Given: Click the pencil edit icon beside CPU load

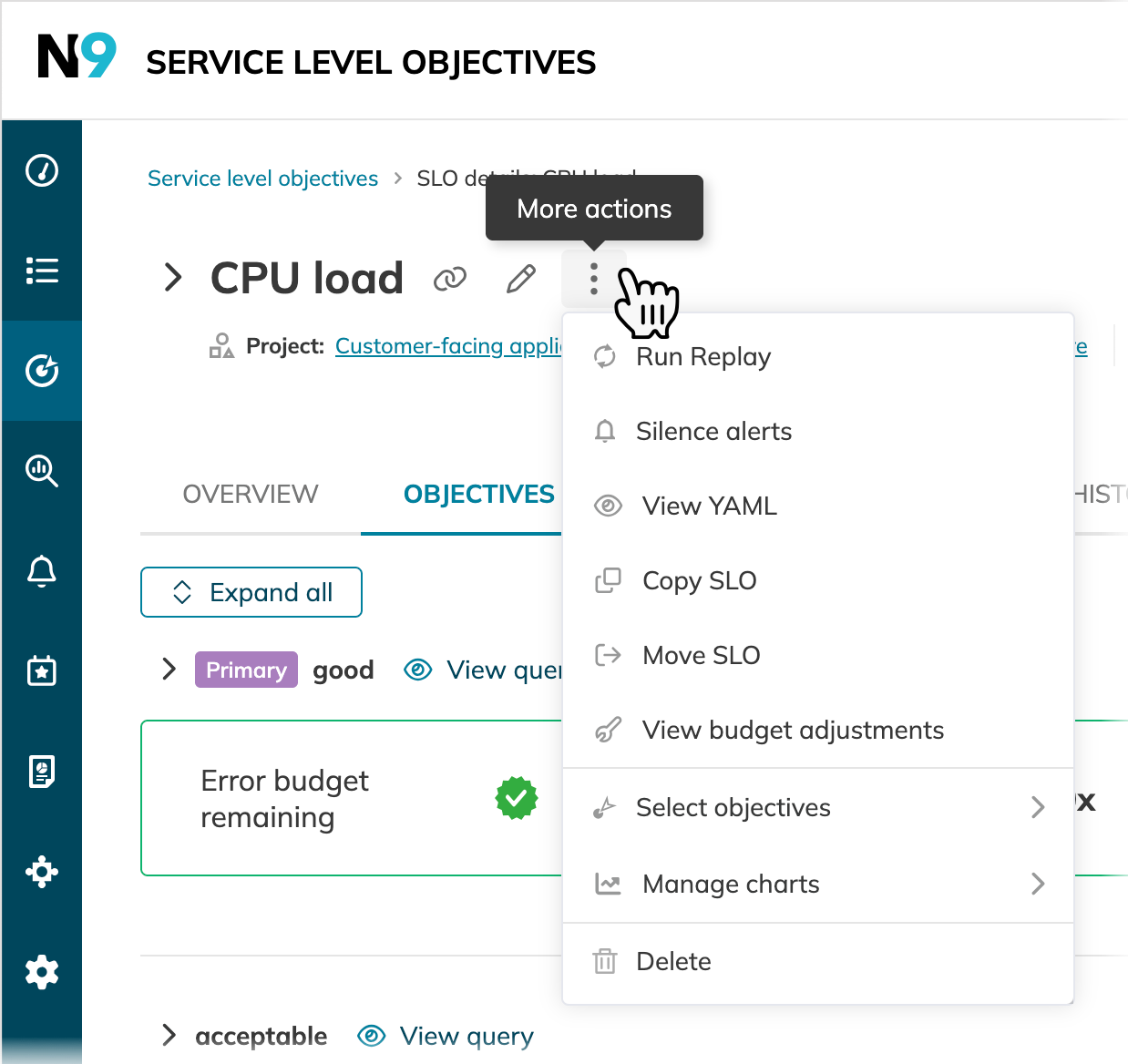Looking at the screenshot, I should pyautogui.click(x=521, y=279).
